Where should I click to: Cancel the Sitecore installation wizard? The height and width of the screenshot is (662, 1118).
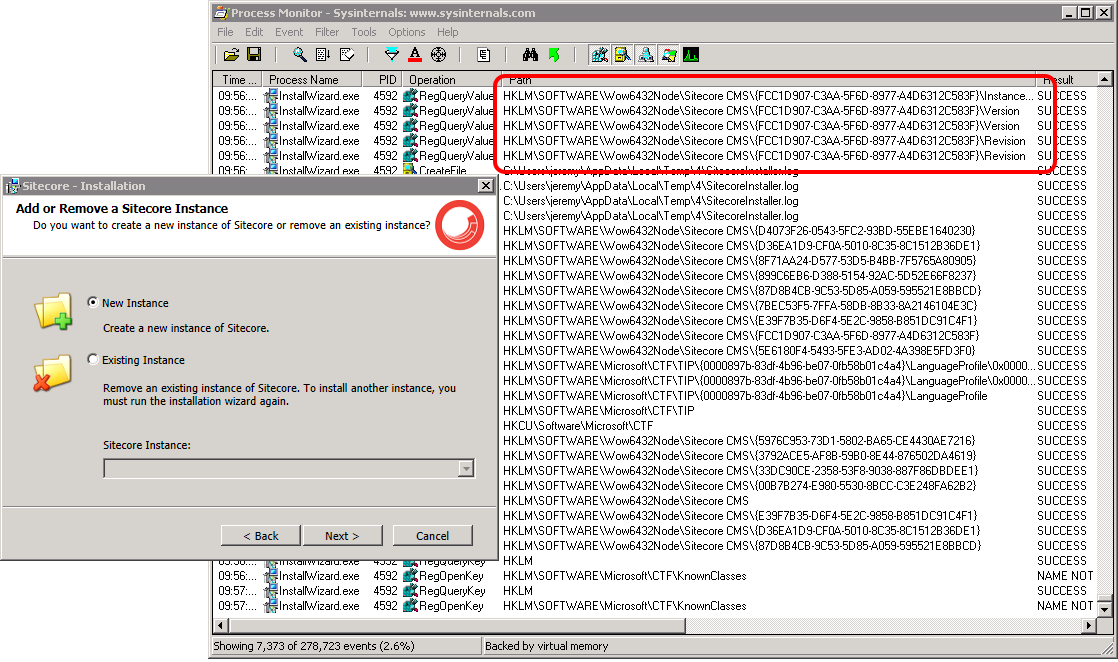pyautogui.click(x=433, y=536)
